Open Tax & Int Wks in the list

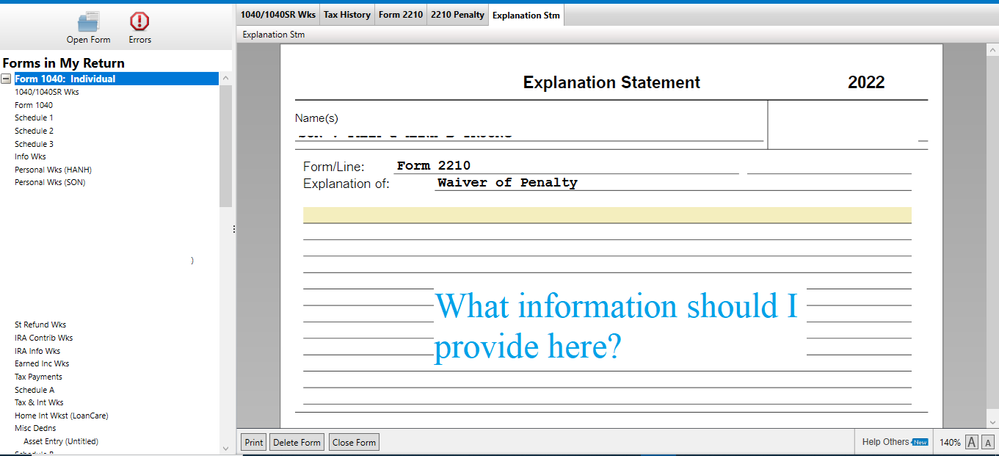click(x=39, y=403)
